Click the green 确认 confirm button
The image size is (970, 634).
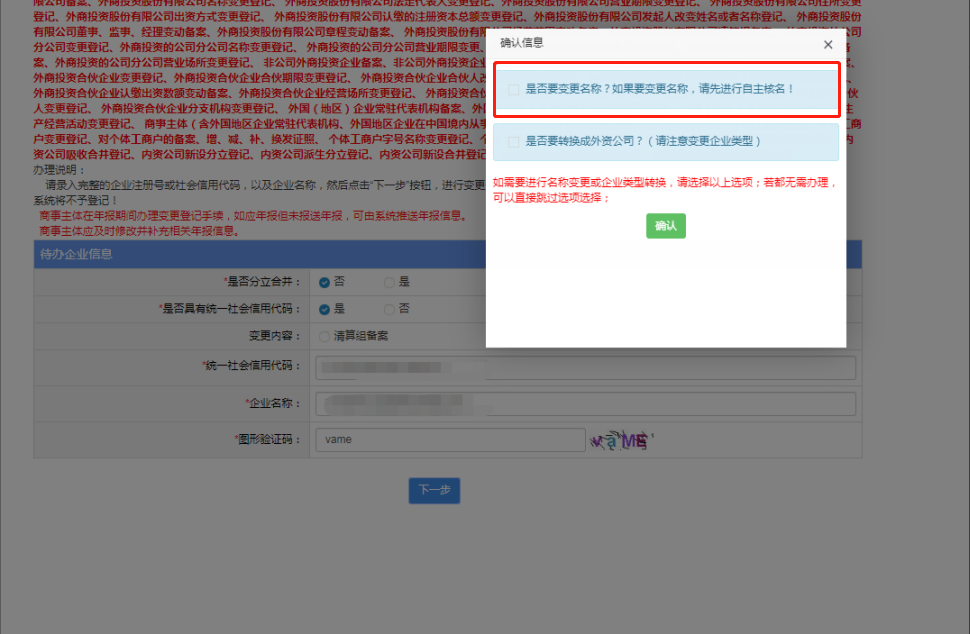[x=665, y=225]
